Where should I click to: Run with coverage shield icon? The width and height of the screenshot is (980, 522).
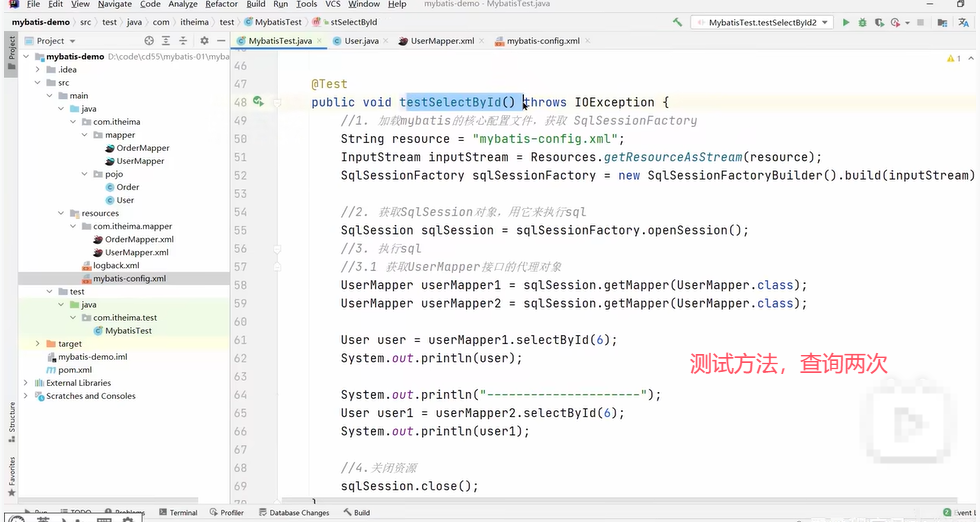pos(879,23)
